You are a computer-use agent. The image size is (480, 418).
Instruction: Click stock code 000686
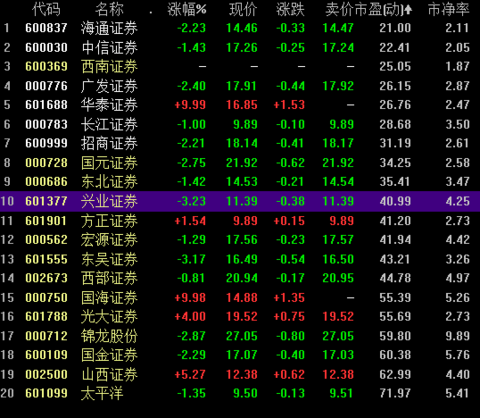pos(46,182)
